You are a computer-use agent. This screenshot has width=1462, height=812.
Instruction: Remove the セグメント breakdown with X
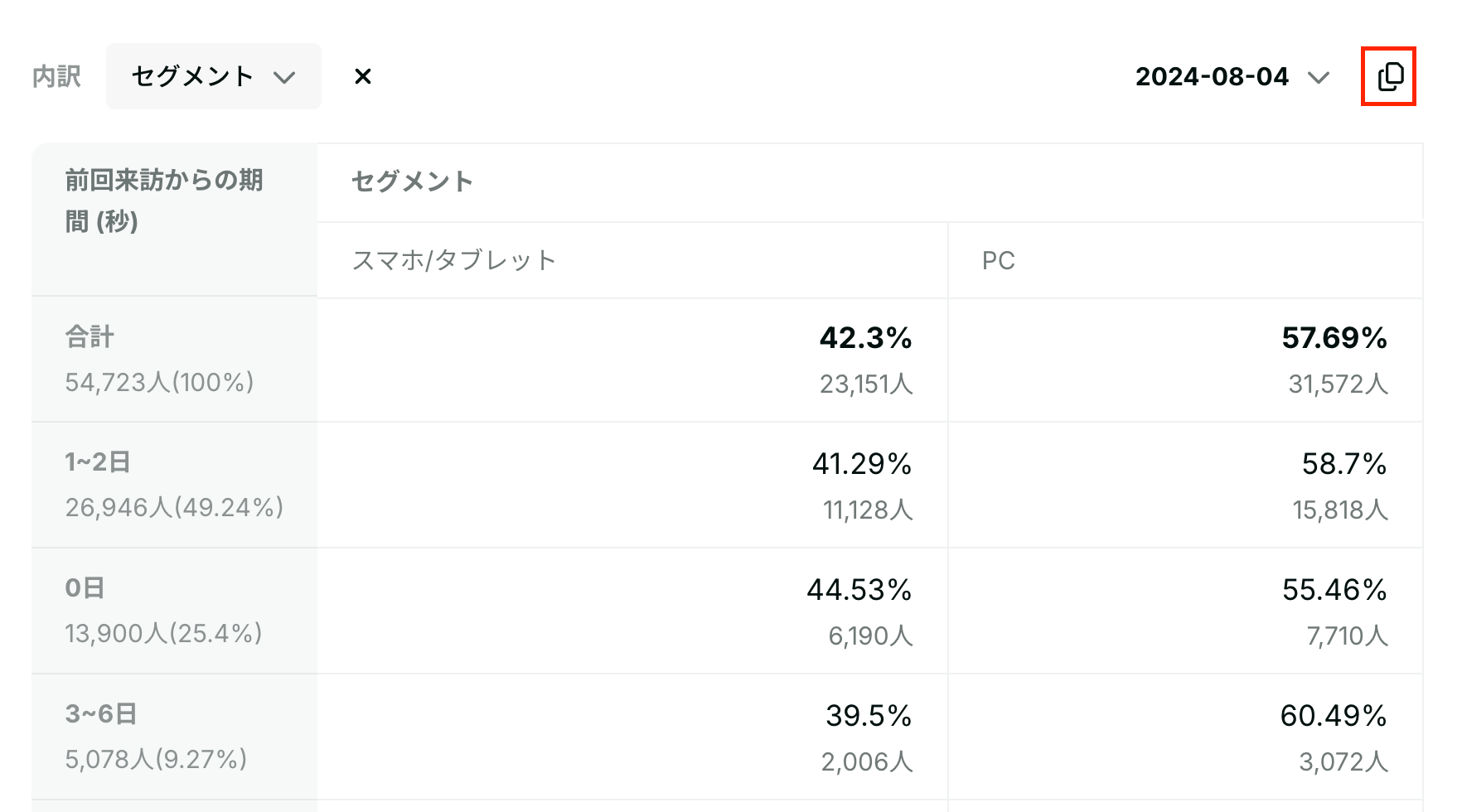click(362, 76)
